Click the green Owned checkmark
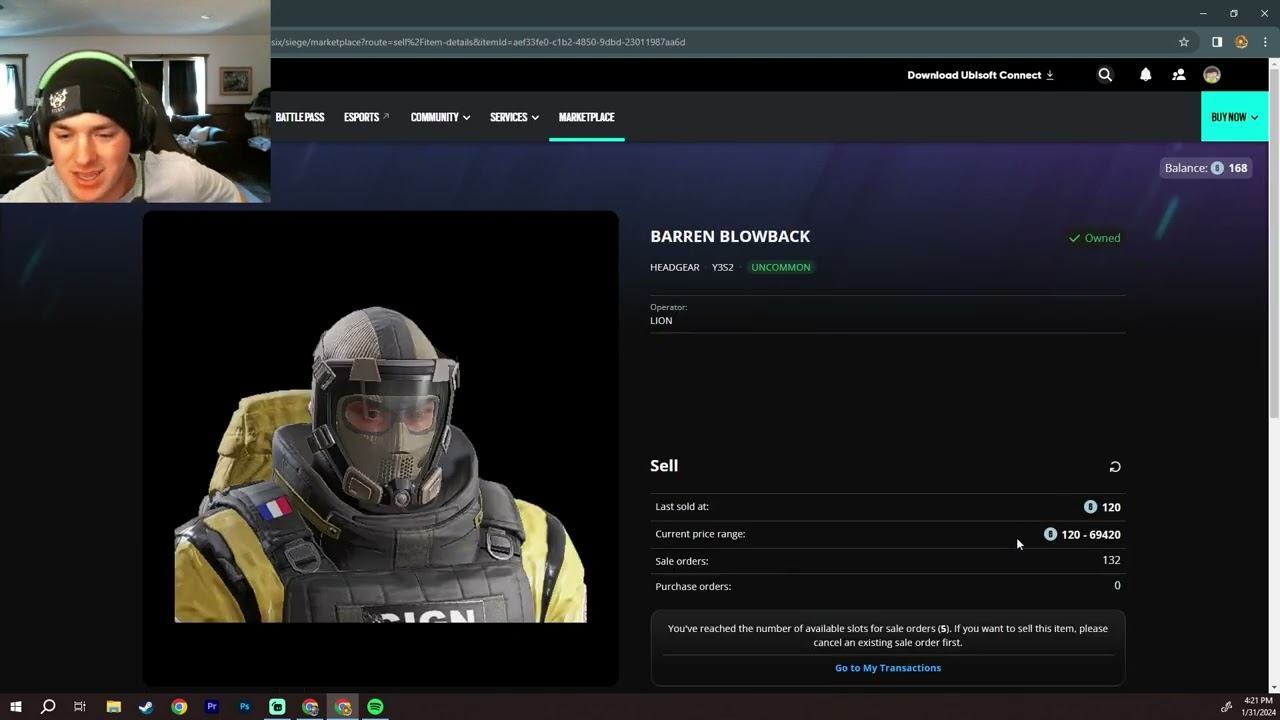 [1074, 238]
